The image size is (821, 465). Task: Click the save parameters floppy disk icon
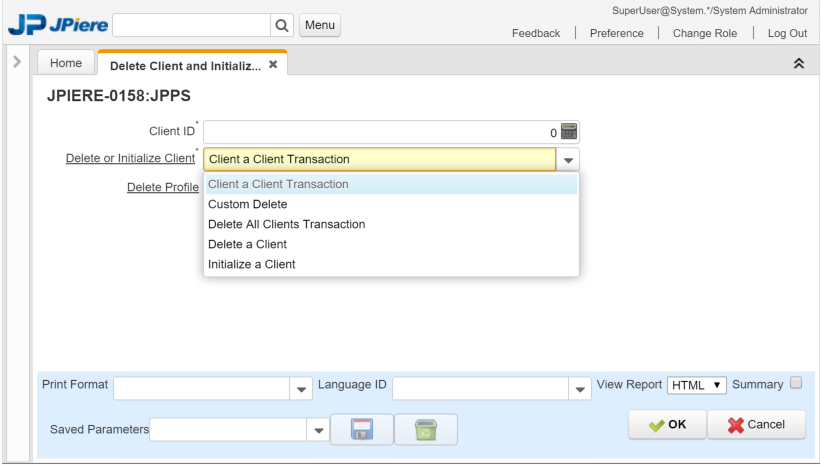click(x=362, y=429)
